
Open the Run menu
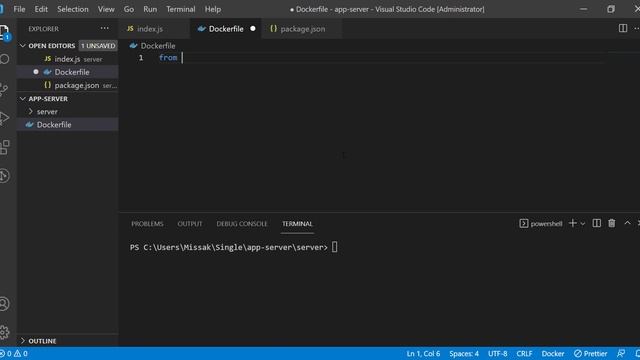(x=150, y=9)
